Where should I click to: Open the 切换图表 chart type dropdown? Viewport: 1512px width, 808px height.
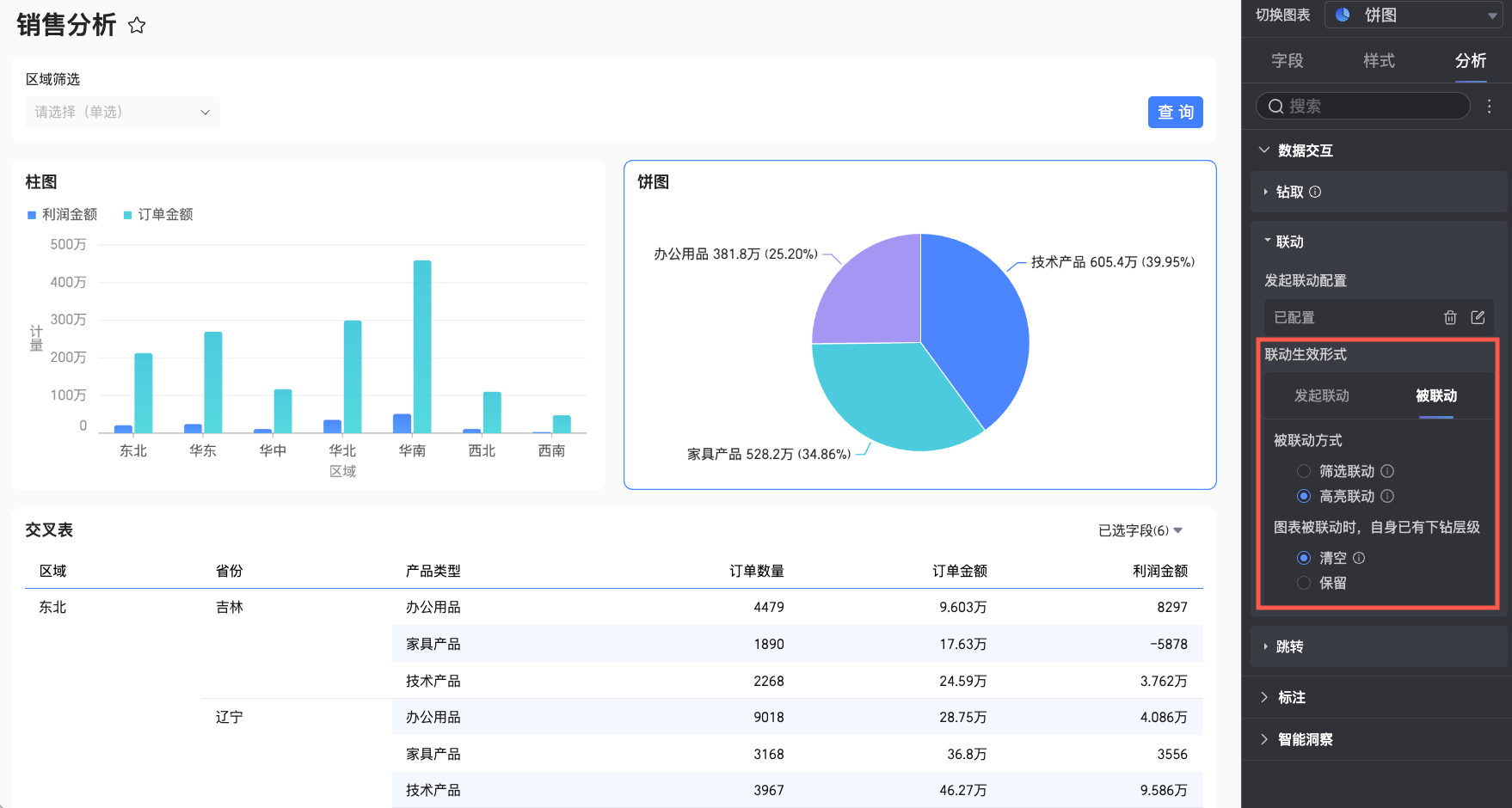[1415, 15]
